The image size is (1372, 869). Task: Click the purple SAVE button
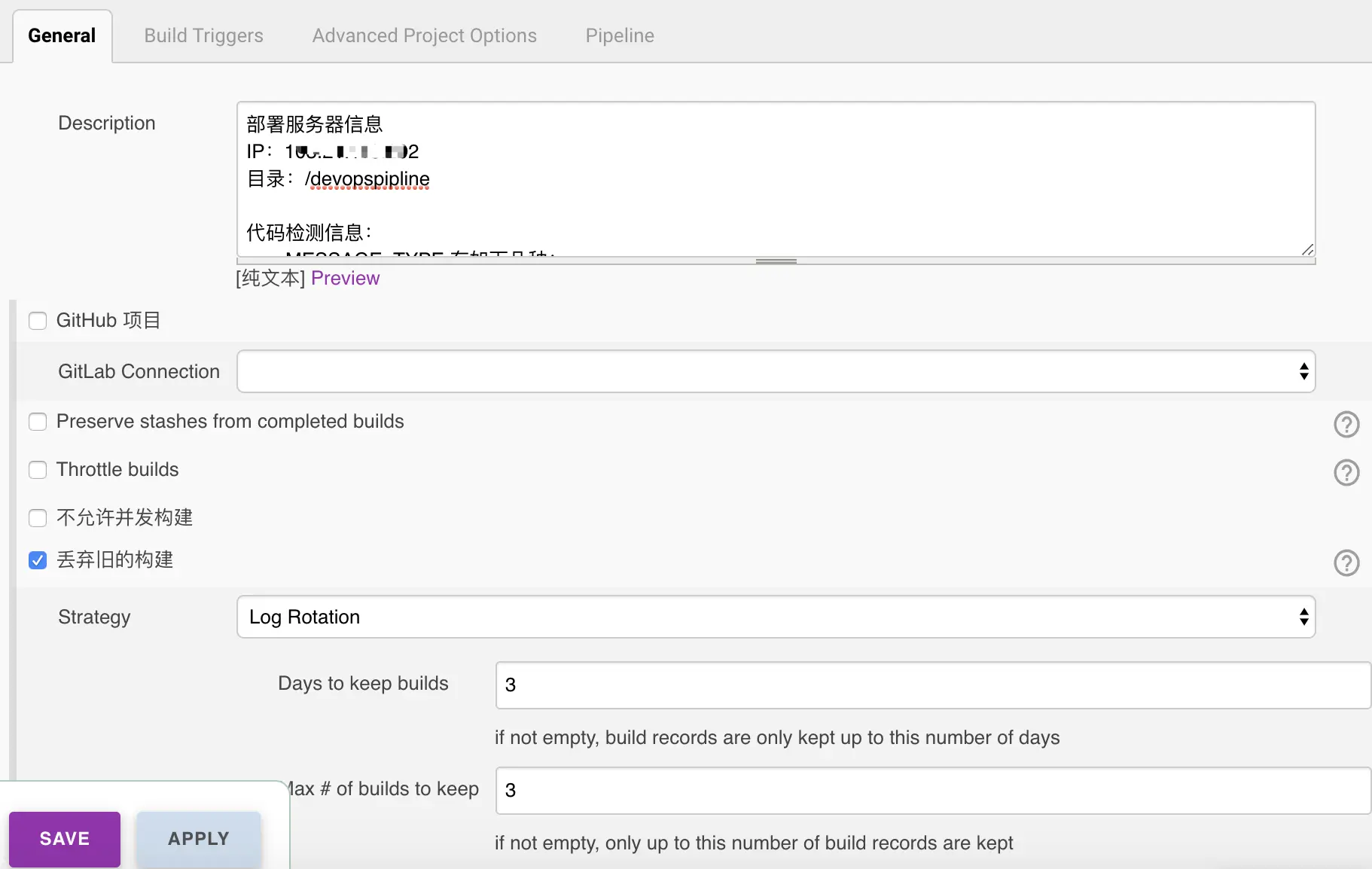tap(65, 839)
